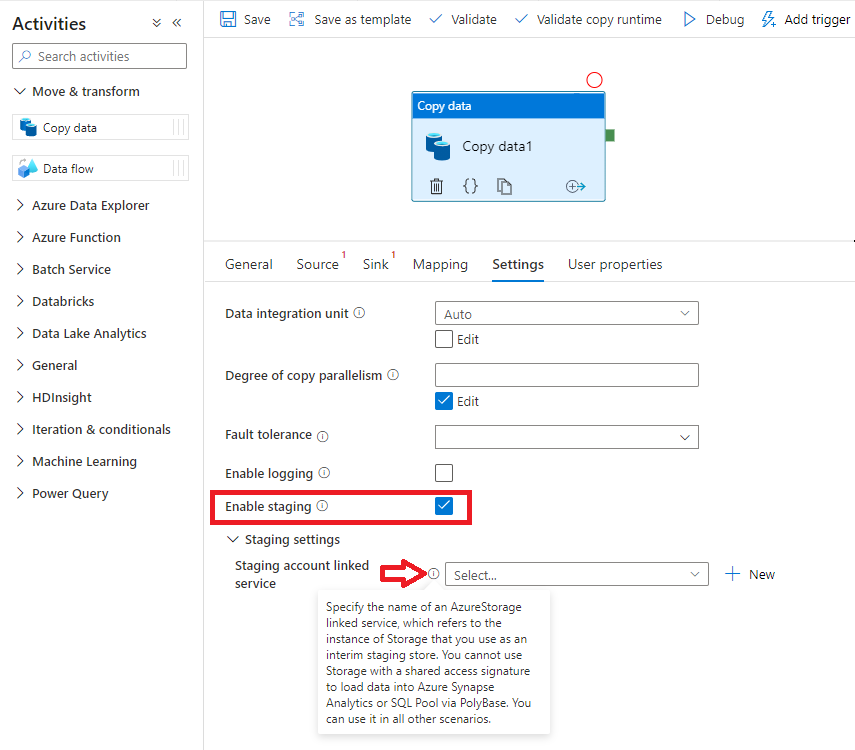Select the Data flow activity
This screenshot has width=855, height=750.
pyautogui.click(x=100, y=168)
